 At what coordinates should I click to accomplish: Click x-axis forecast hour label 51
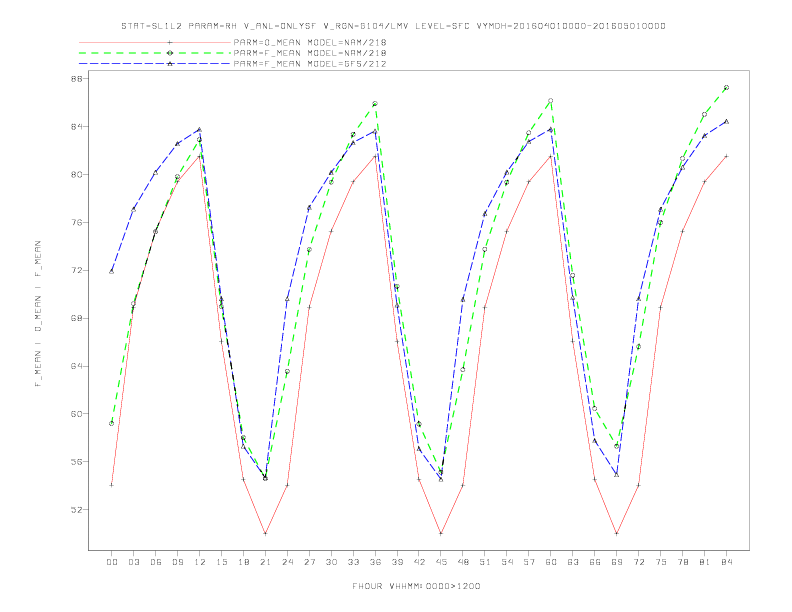coord(485,562)
